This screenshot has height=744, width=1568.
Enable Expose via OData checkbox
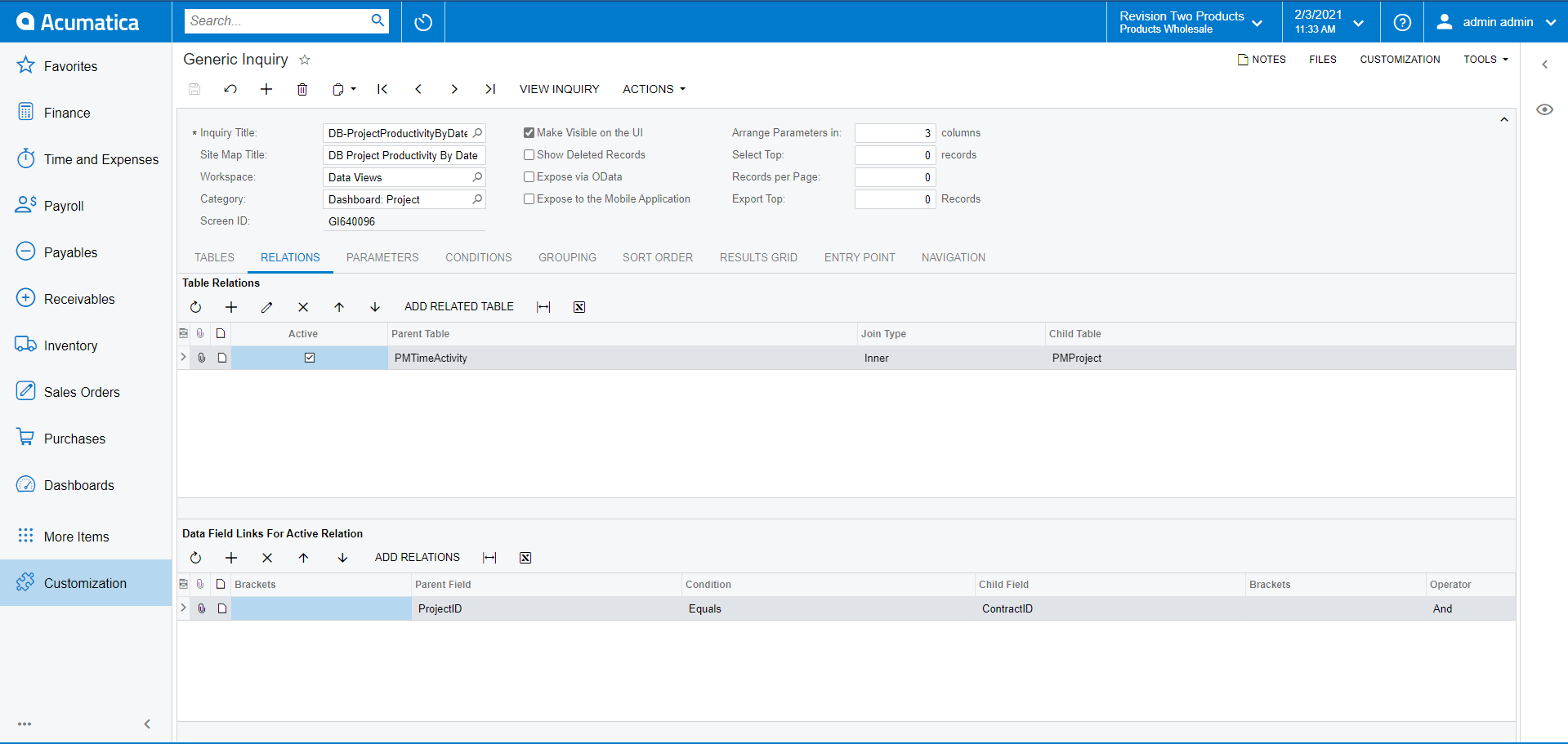pos(529,176)
